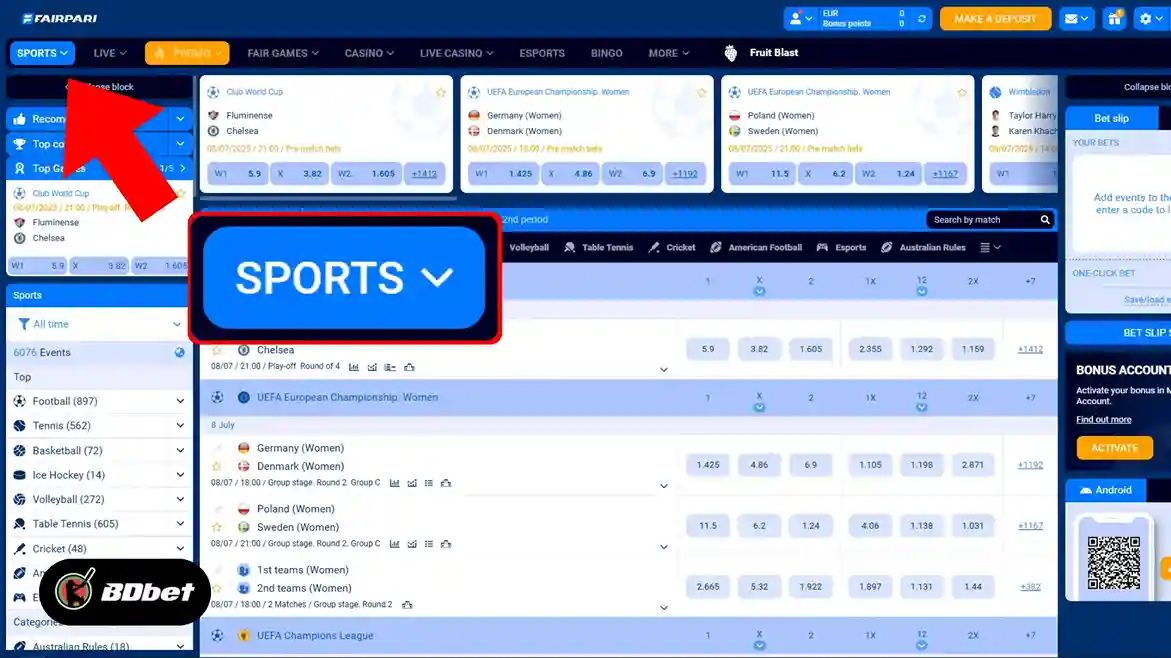Open standings list icon for Germany vs Denmark
Image resolution: width=1171 pixels, height=658 pixels.
point(429,483)
